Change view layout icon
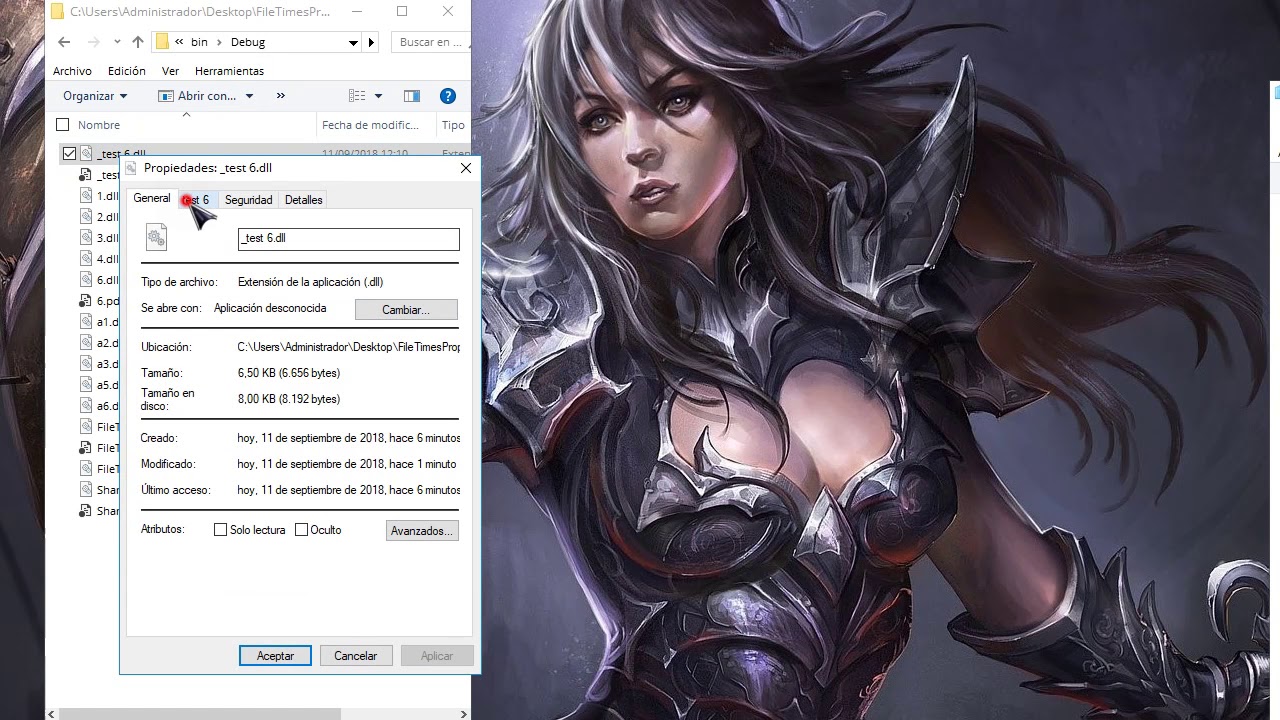 point(357,96)
